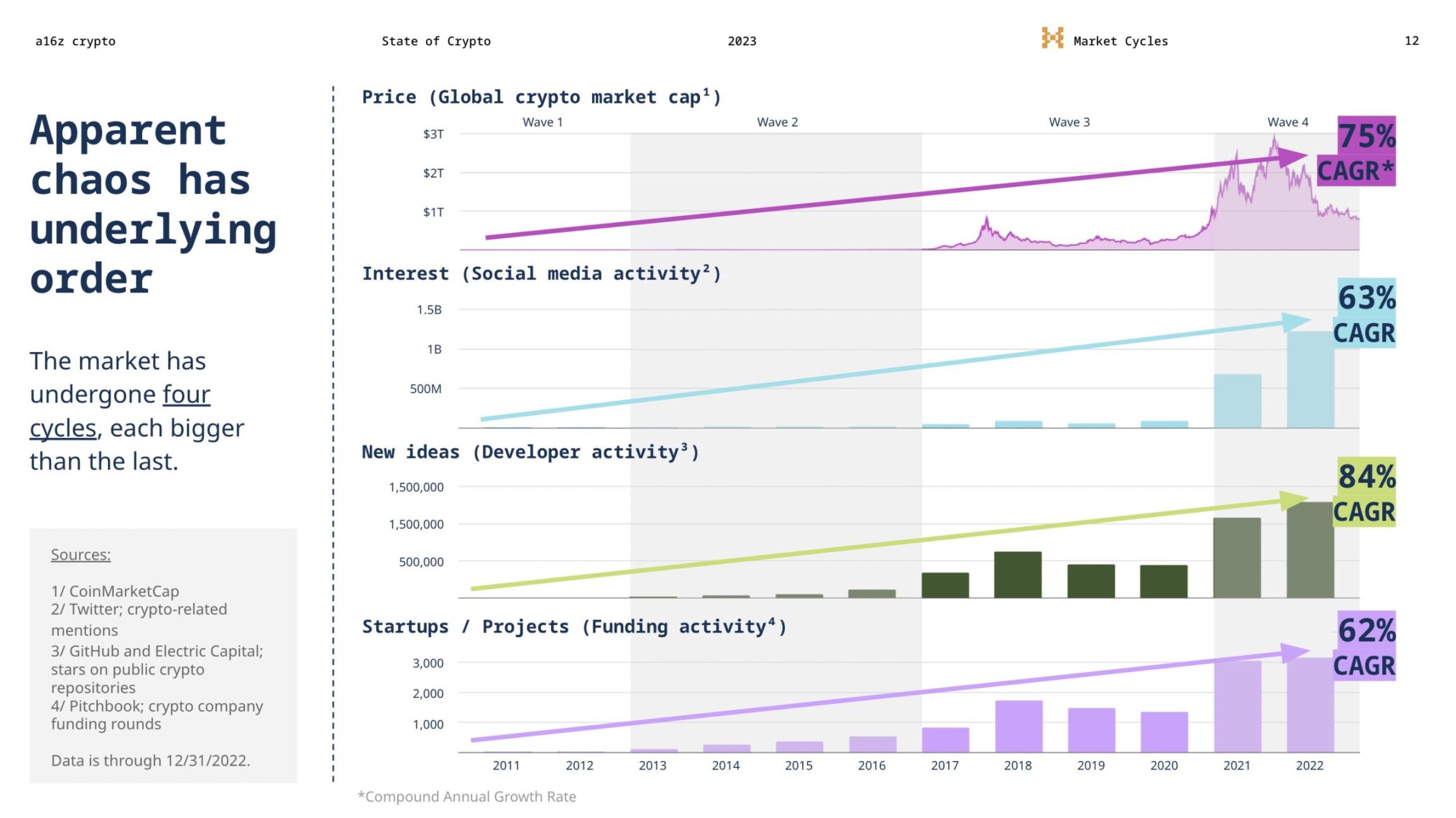Click the 75% CAGR purple badge
The image size is (1456, 818).
pos(1365,152)
